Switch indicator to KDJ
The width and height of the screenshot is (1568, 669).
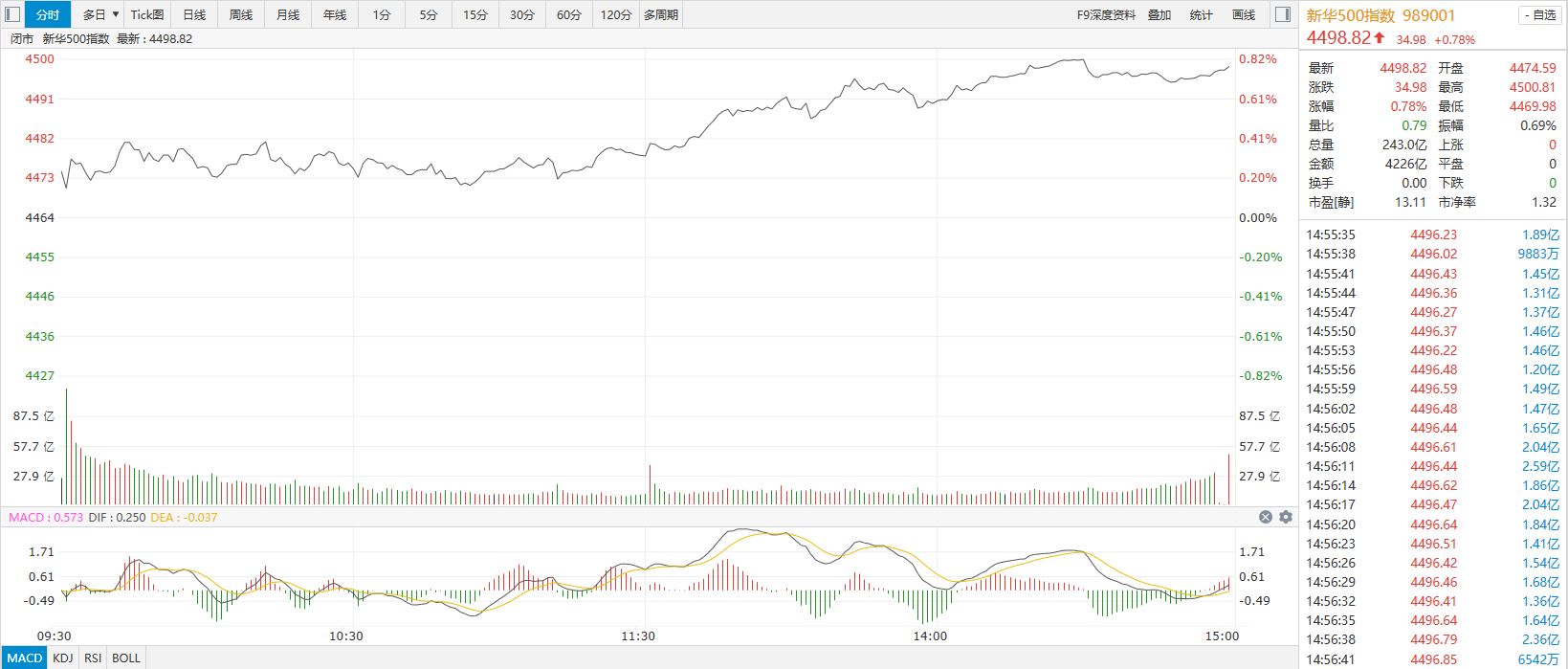coord(63,658)
